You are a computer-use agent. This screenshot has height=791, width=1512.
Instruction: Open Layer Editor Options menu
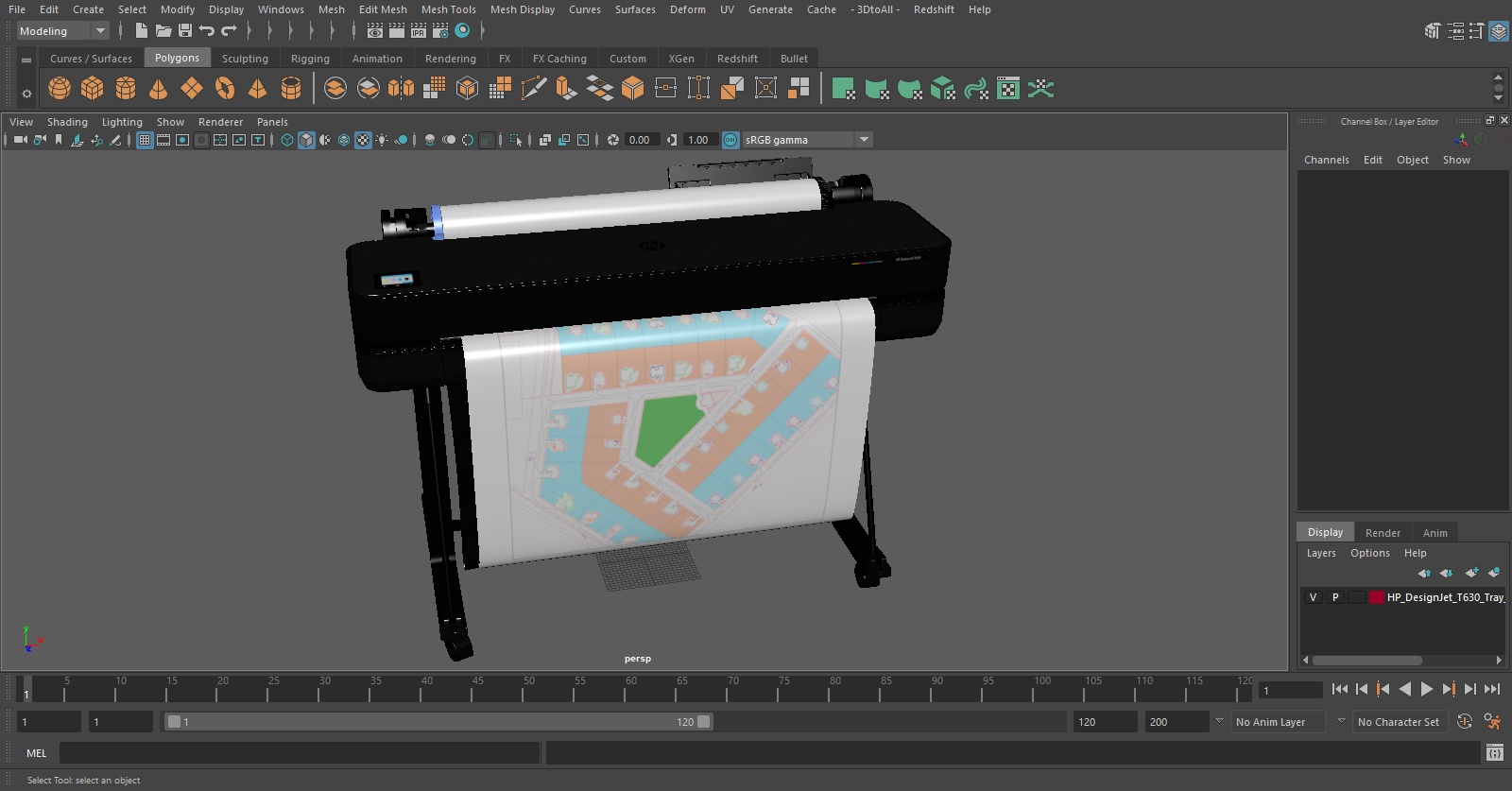click(1370, 553)
